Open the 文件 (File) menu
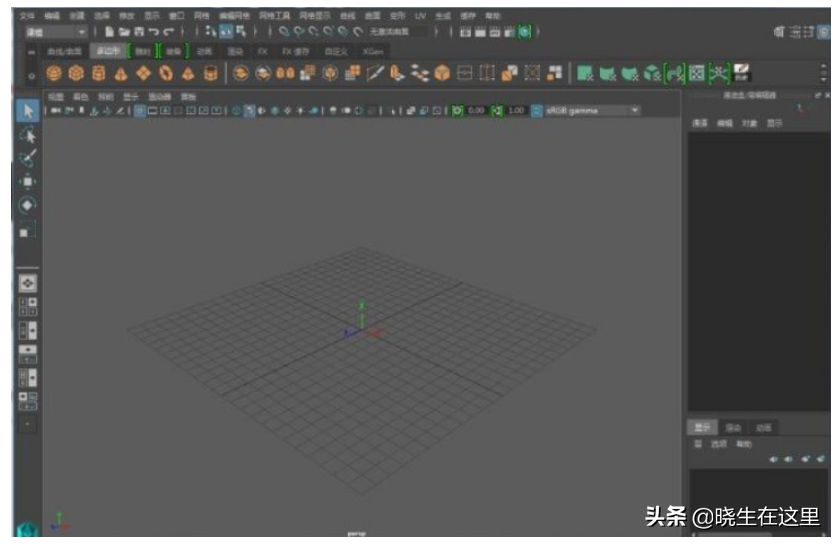This screenshot has width=837, height=544. coord(27,16)
